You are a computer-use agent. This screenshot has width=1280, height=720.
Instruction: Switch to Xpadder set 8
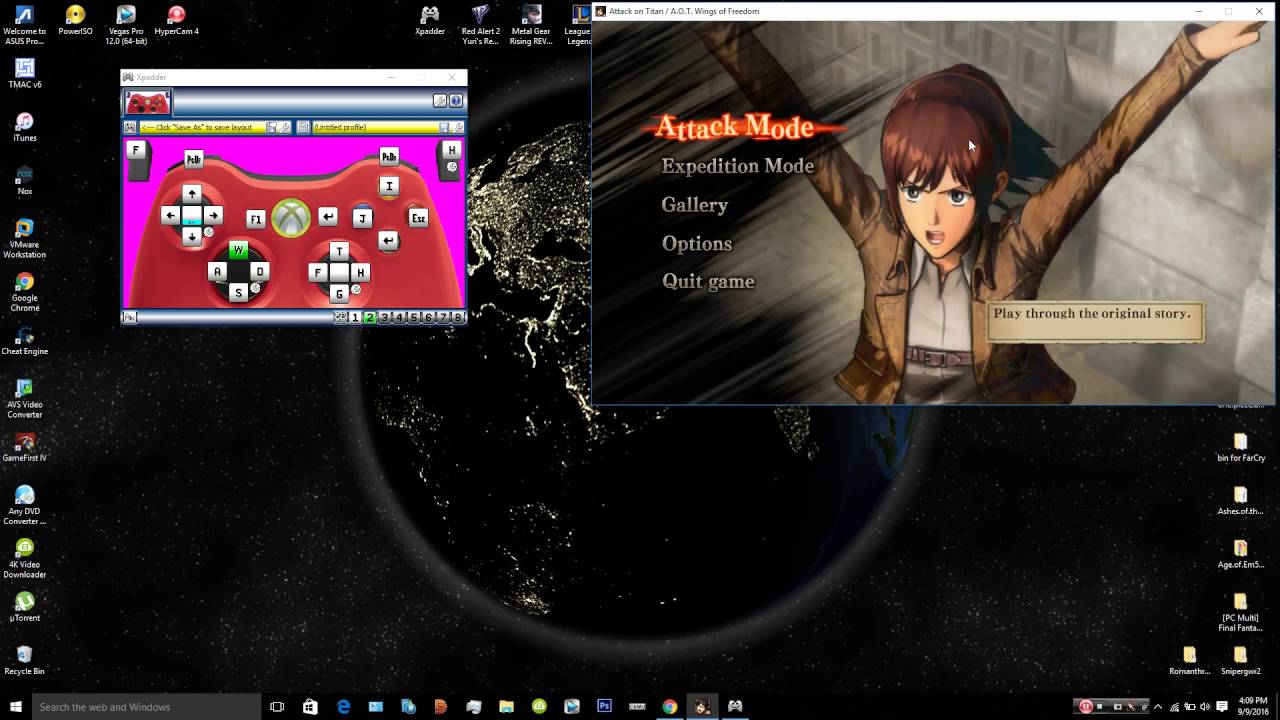(x=457, y=317)
